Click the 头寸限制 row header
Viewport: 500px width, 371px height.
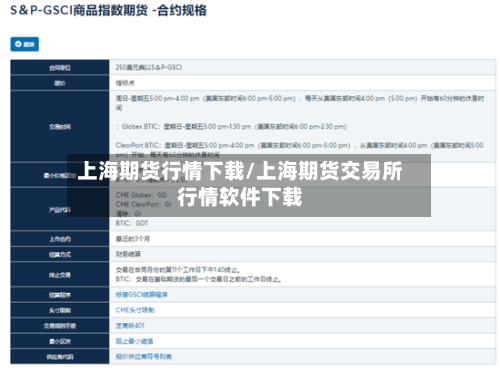(60, 310)
